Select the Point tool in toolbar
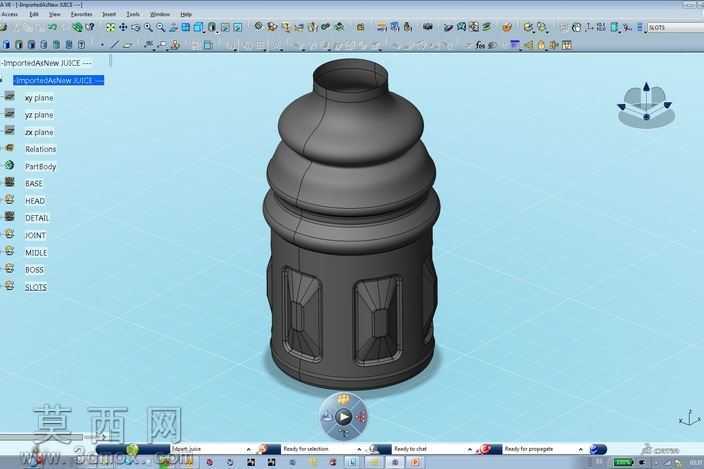Viewport: 704px width, 469px height. (102, 45)
